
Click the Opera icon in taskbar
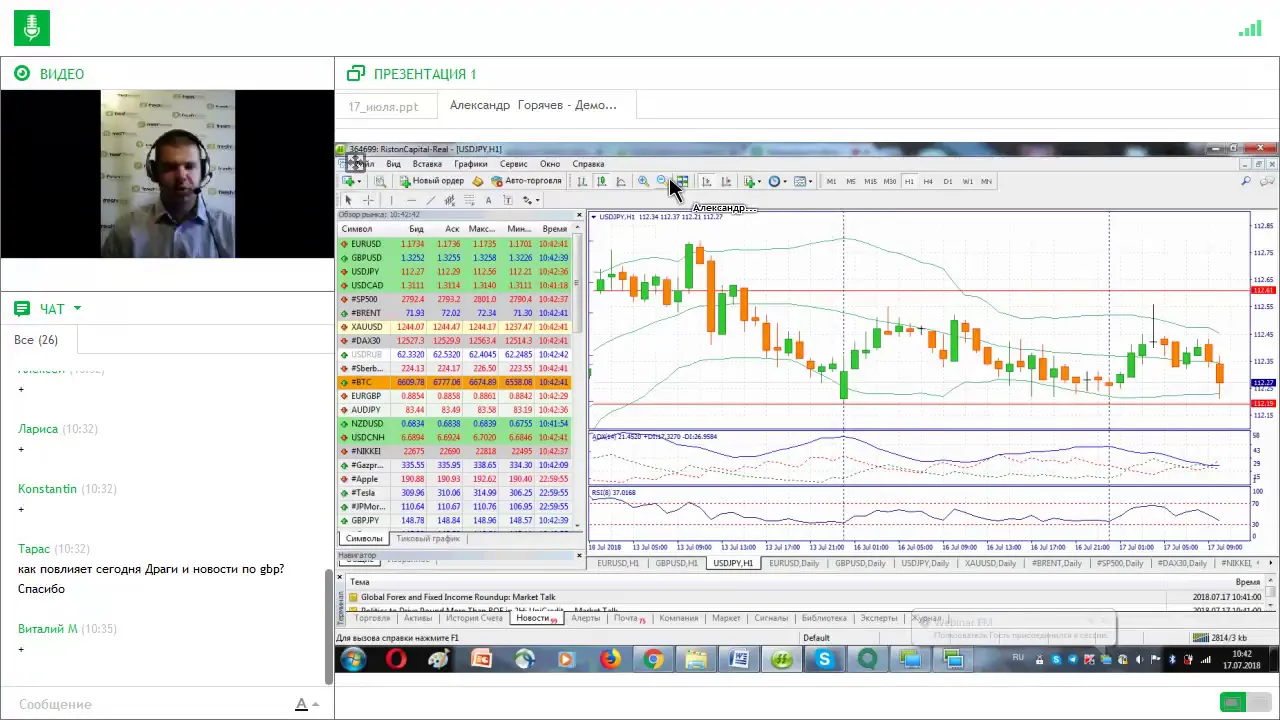[396, 659]
